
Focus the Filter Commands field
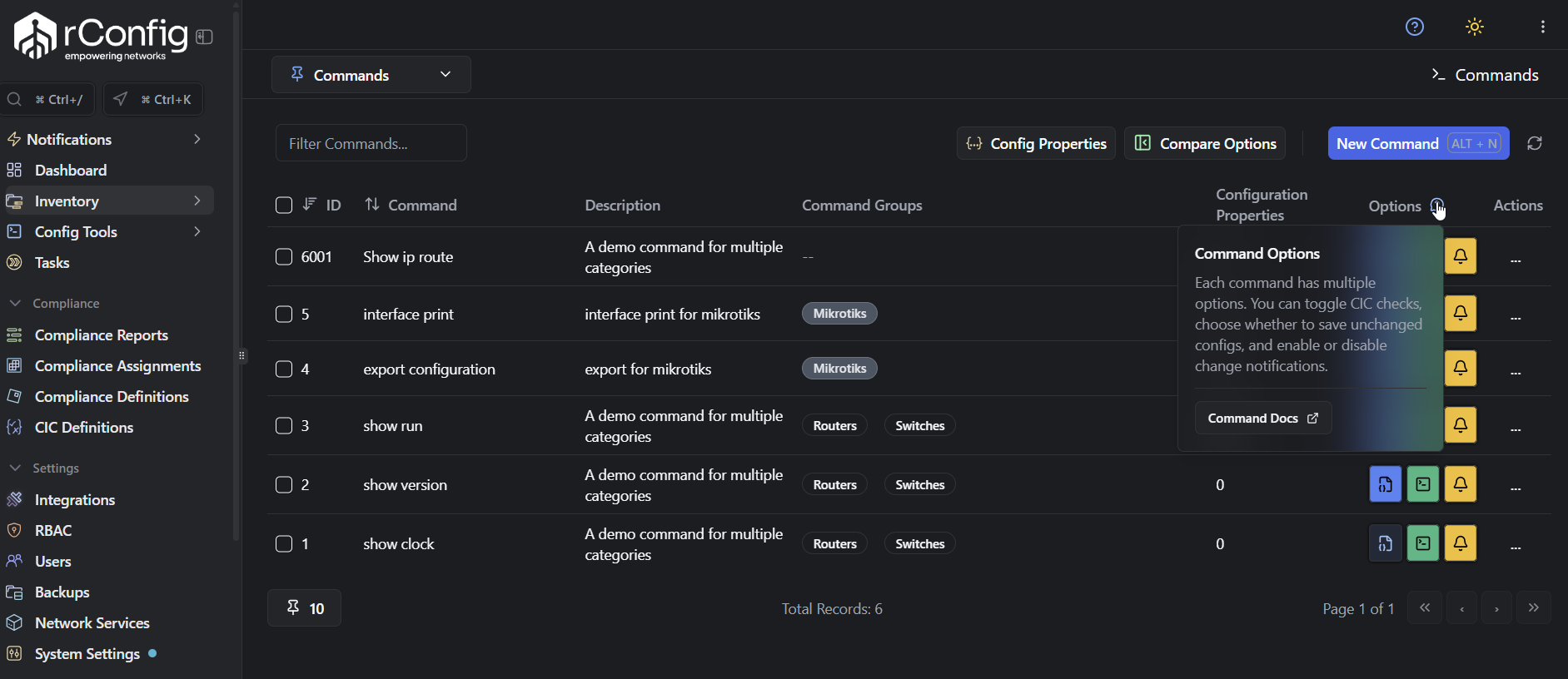pos(371,143)
